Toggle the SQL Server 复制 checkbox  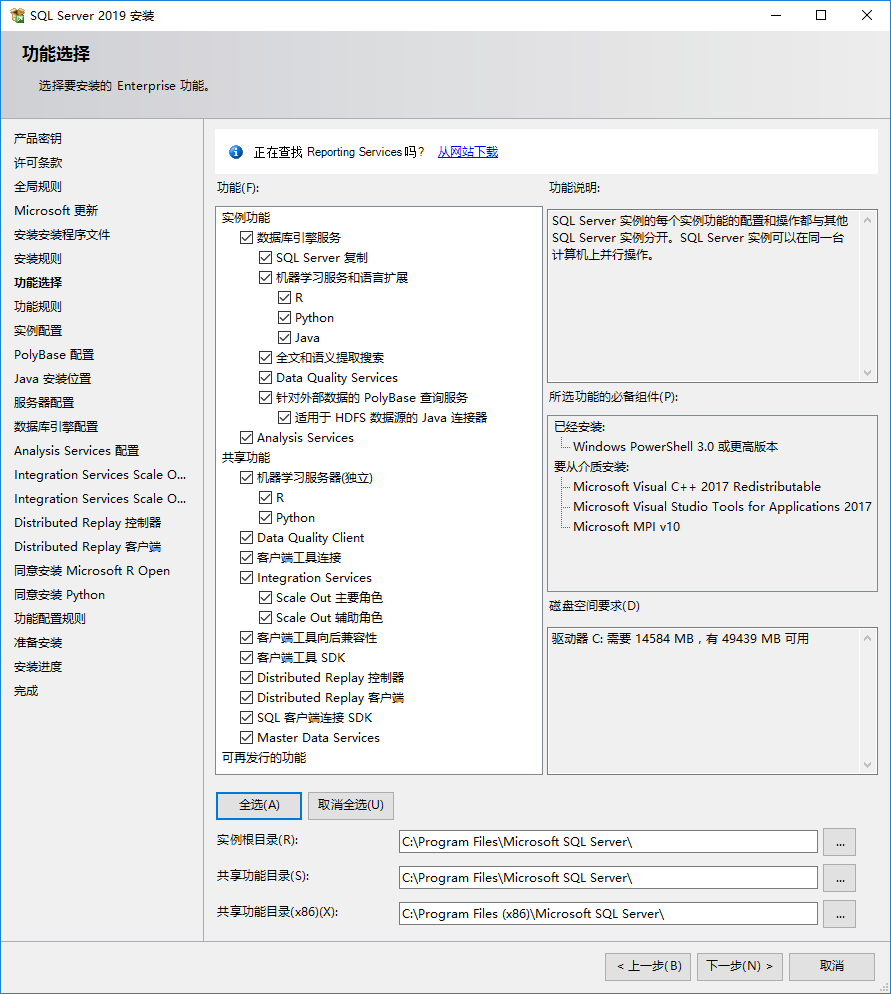point(266,258)
